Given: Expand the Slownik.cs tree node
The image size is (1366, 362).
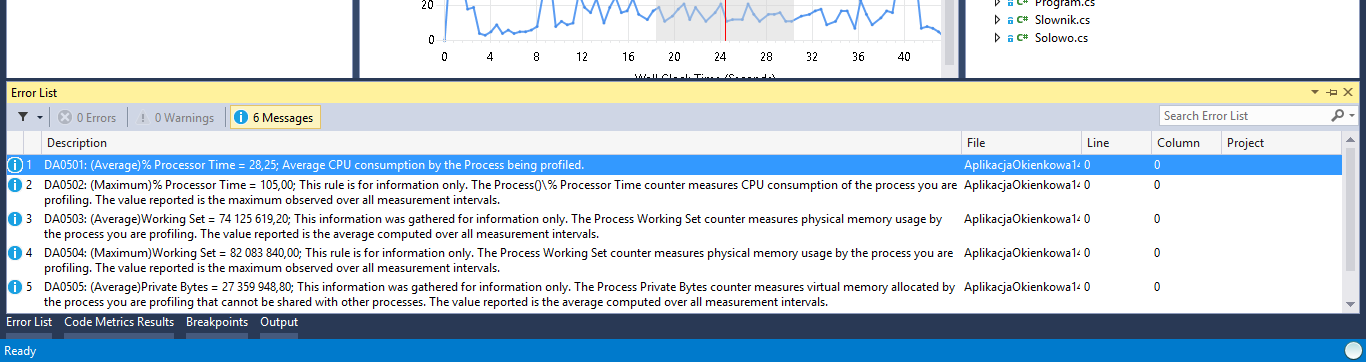Looking at the screenshot, I should point(997,20).
